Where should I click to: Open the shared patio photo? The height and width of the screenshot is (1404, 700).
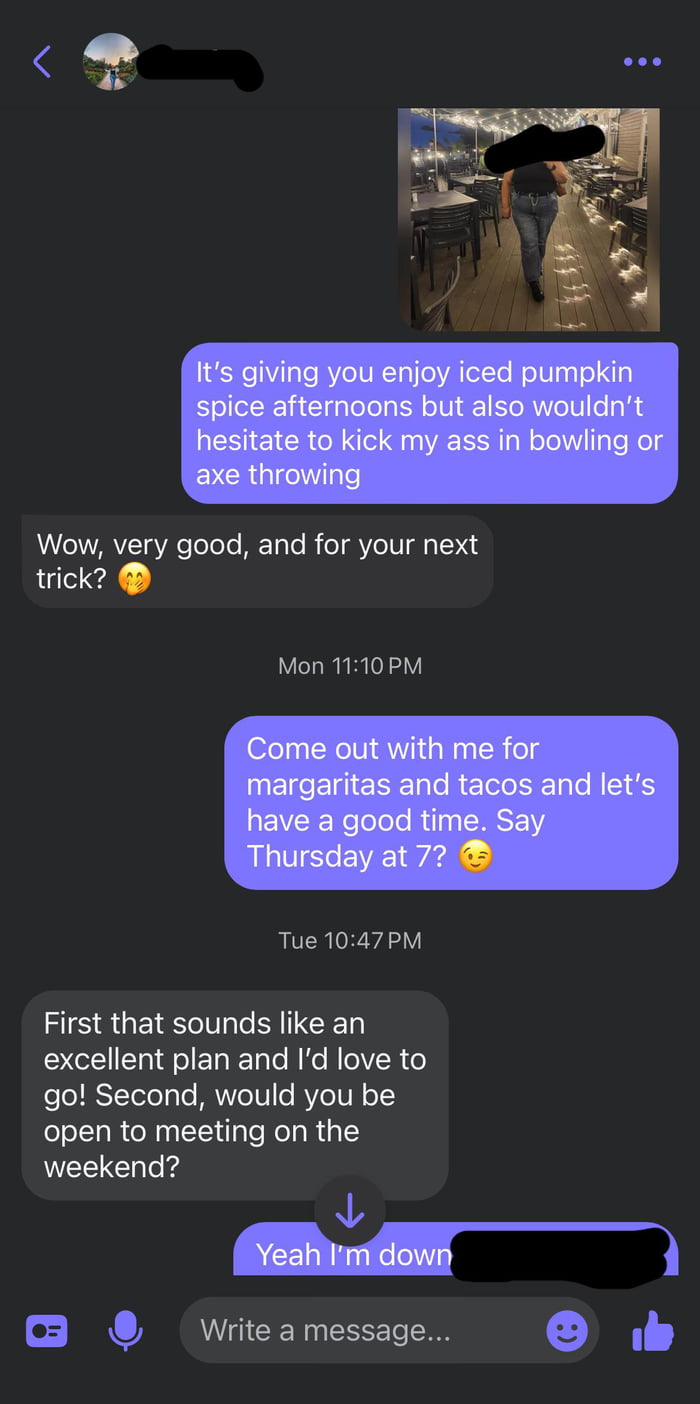point(529,219)
